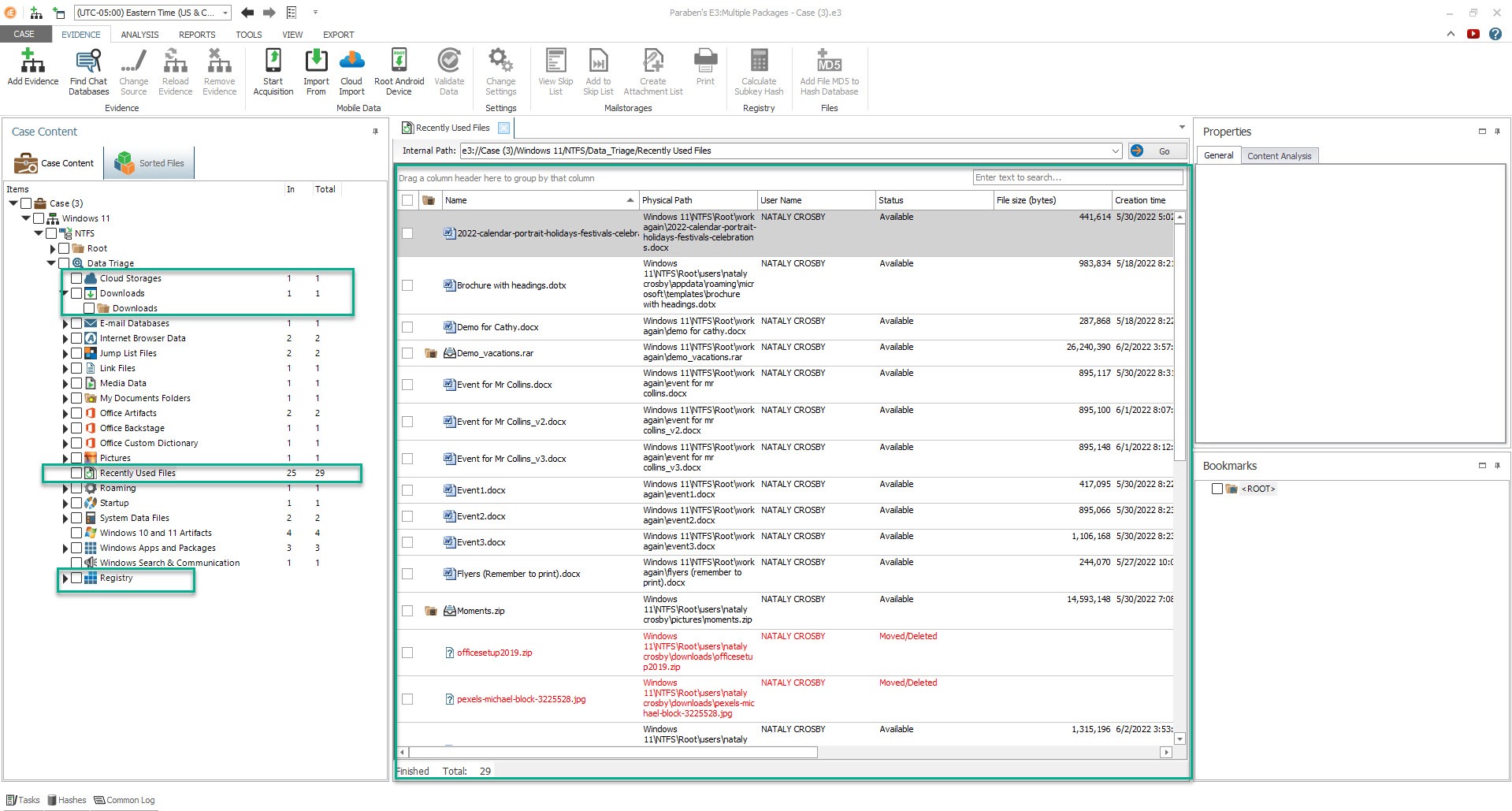Click the vertical scrollbar down arrow

1180,738
